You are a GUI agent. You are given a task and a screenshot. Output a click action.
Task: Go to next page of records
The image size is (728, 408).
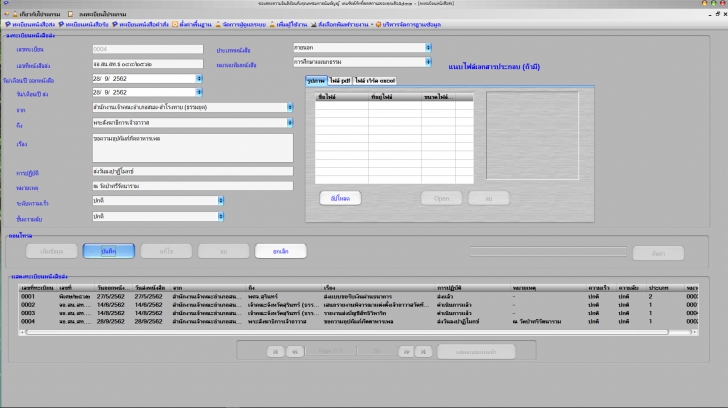pyautogui.click(x=406, y=351)
